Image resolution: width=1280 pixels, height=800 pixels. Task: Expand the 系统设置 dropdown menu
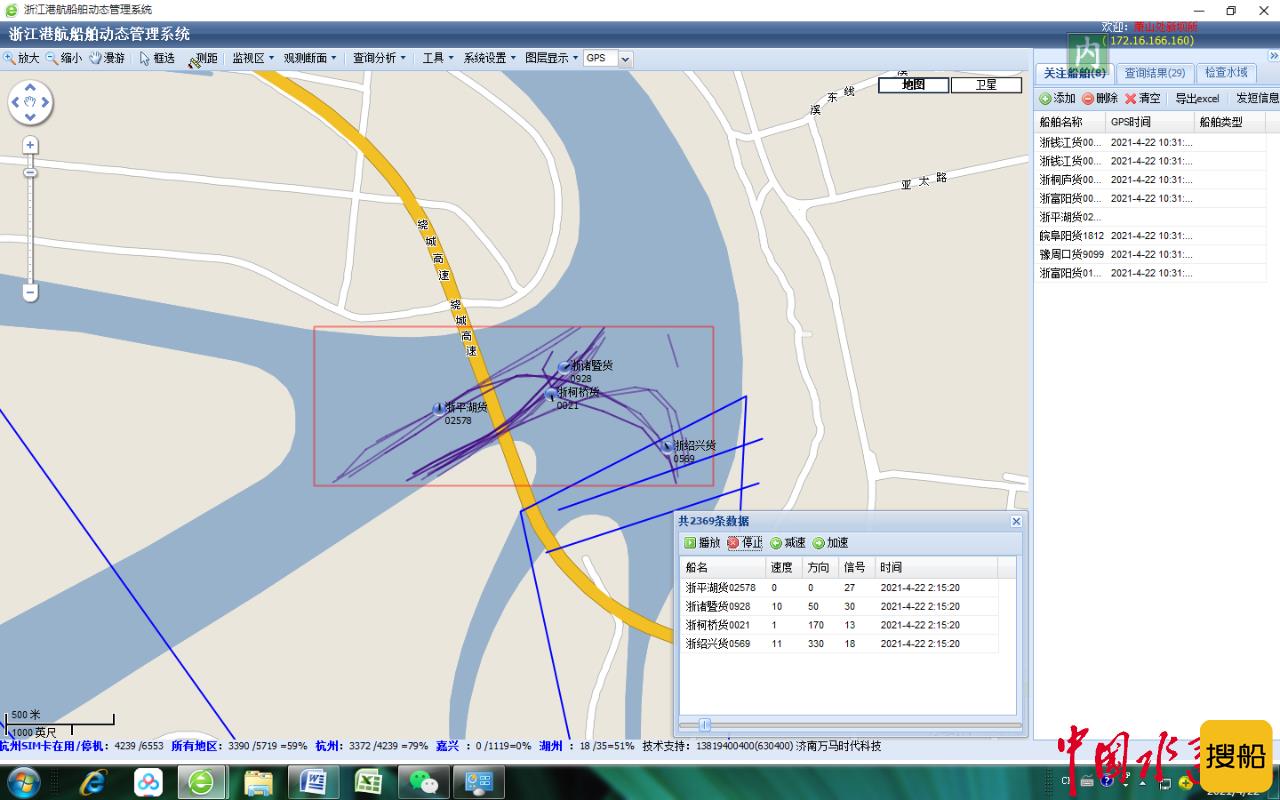point(490,58)
